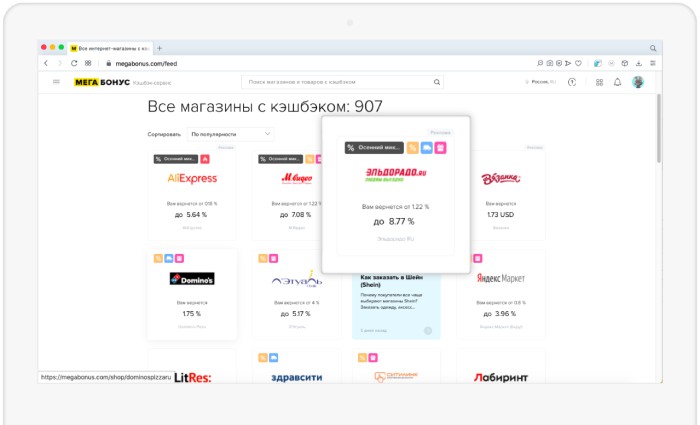Click the orange percent badge on the Эльдорадо card
Screen dimensions: 700x425
tap(412, 148)
